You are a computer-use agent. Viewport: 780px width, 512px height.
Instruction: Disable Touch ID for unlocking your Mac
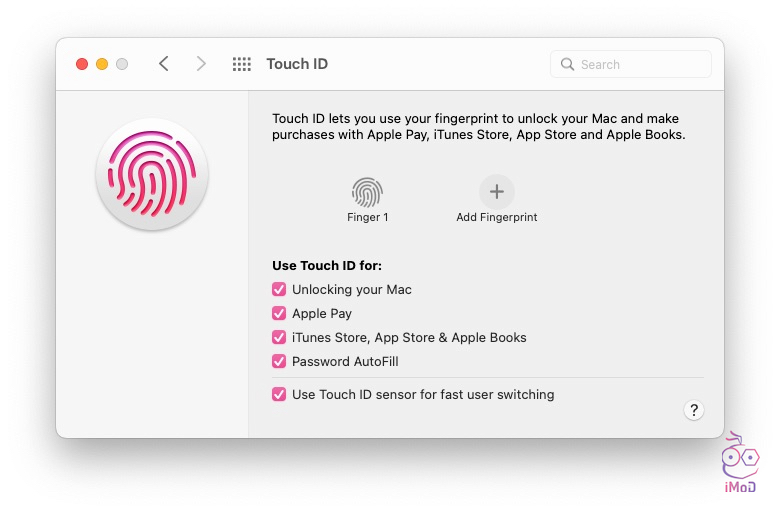pyautogui.click(x=279, y=290)
